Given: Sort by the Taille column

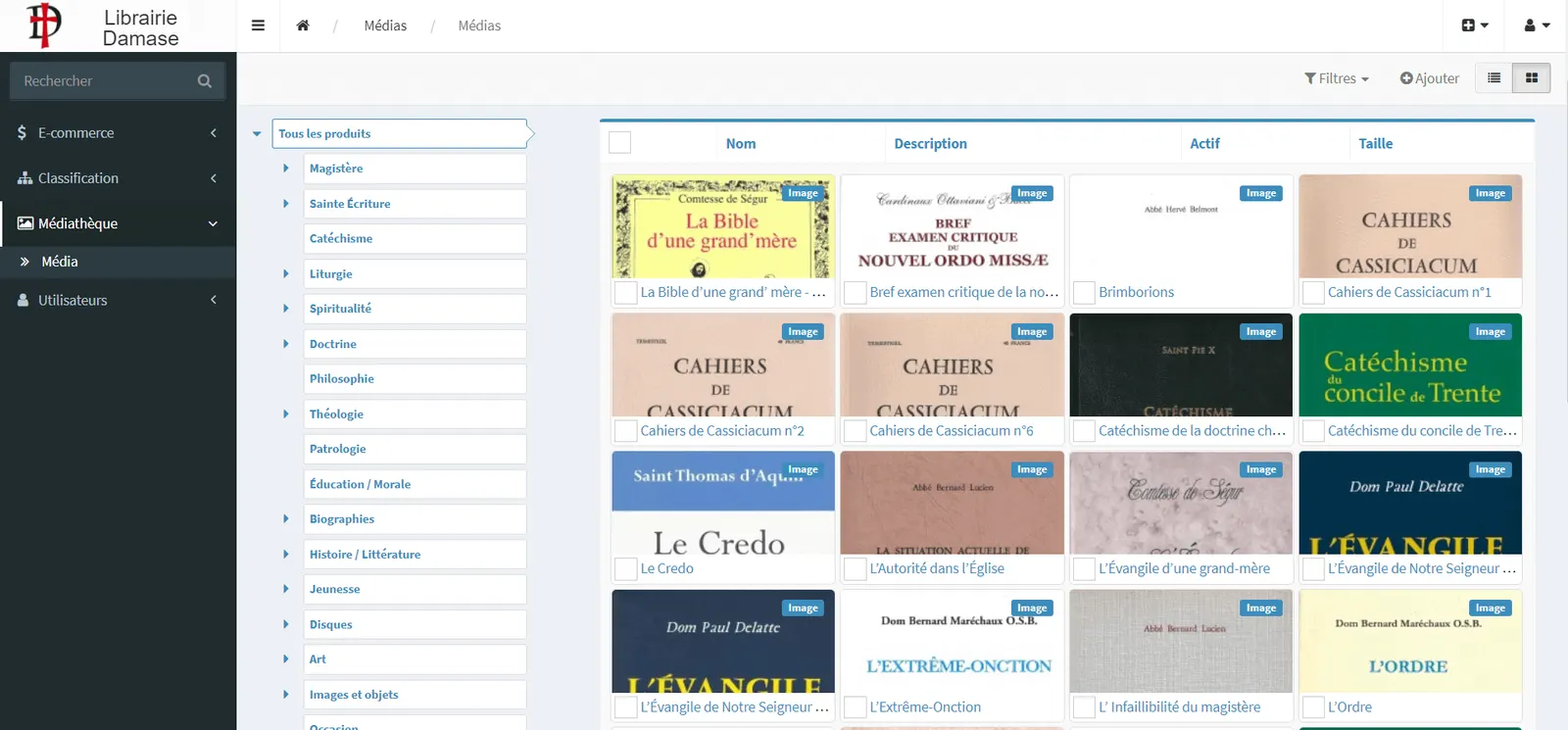Looking at the screenshot, I should 1375,143.
